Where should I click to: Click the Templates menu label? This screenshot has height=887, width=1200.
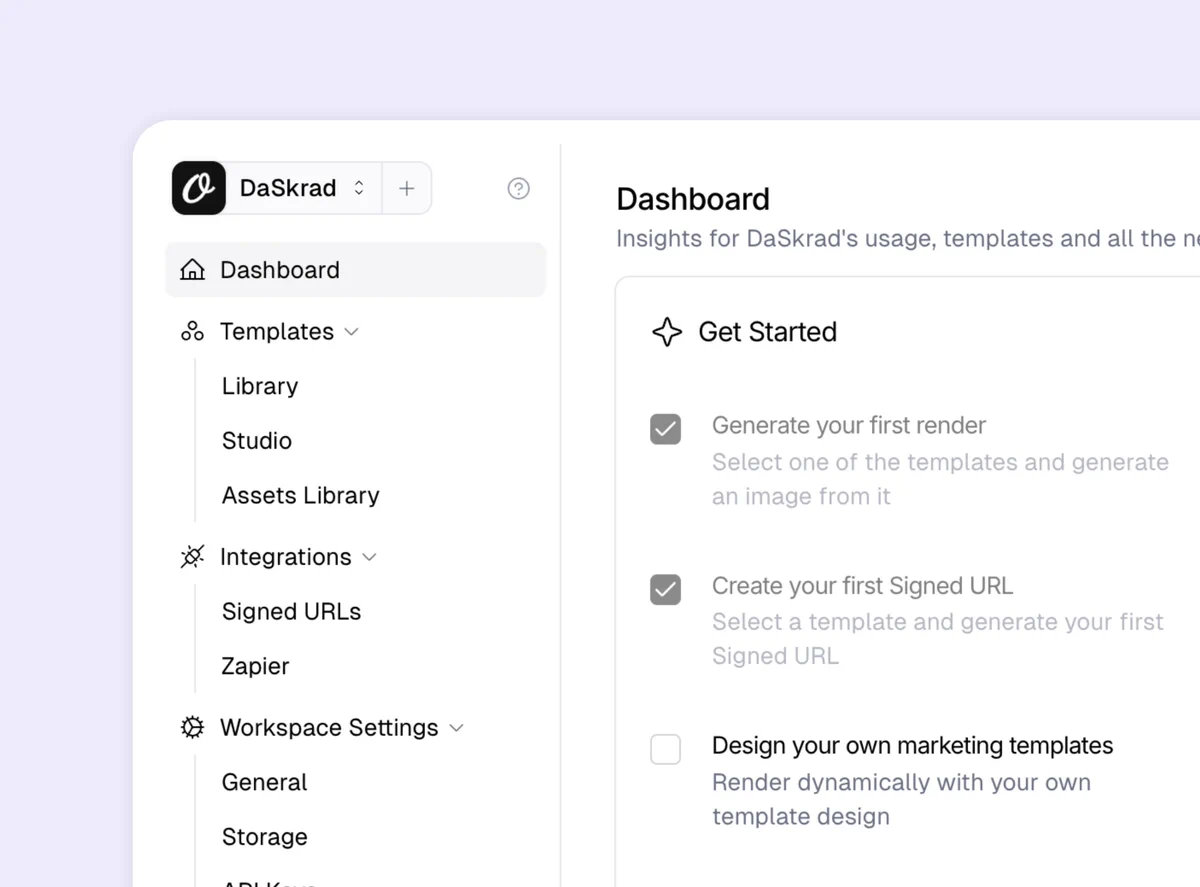point(277,332)
